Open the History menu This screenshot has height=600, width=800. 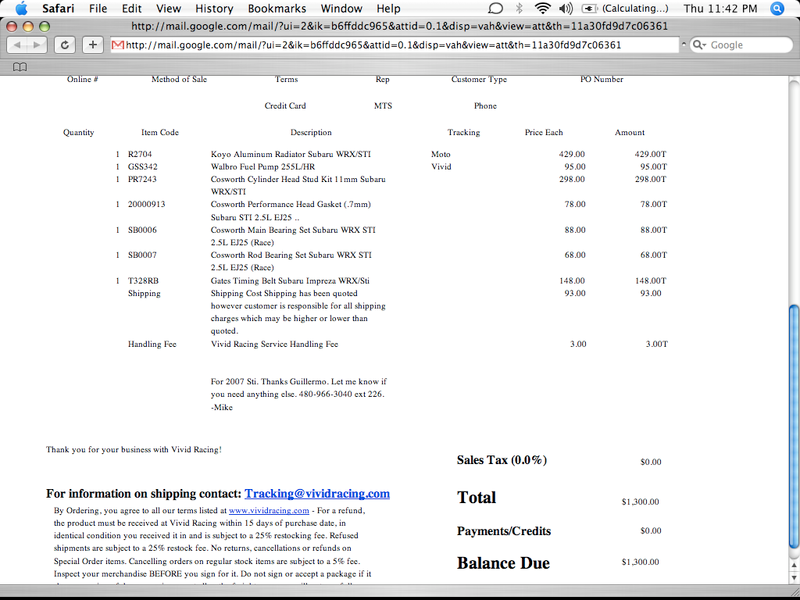click(x=214, y=9)
